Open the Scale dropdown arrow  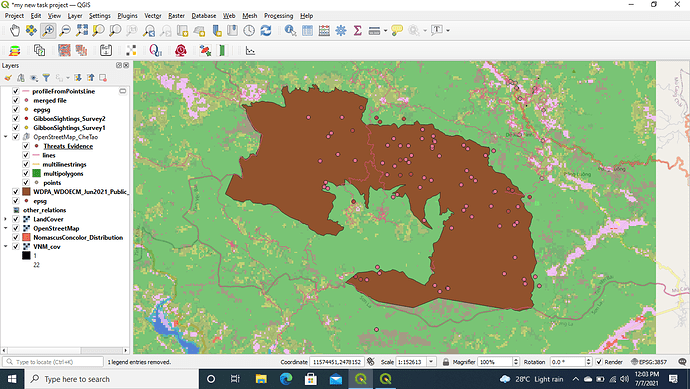[x=431, y=362]
